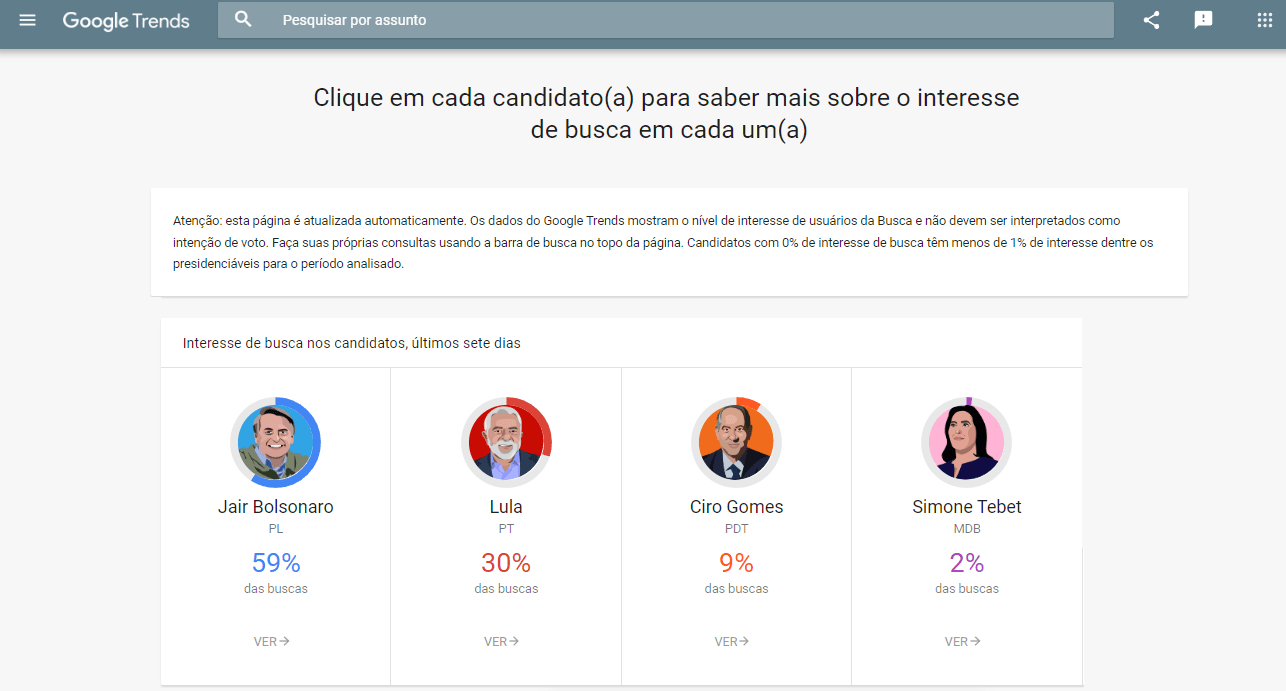Open VER link for Simone Tebet
Image resolution: width=1286 pixels, height=691 pixels.
(x=963, y=642)
